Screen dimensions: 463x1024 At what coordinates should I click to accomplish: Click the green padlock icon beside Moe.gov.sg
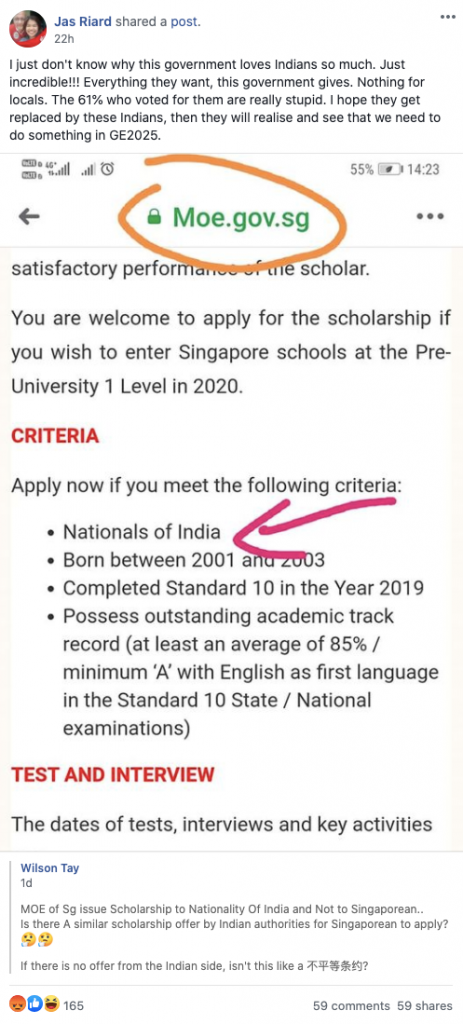pyautogui.click(x=154, y=217)
